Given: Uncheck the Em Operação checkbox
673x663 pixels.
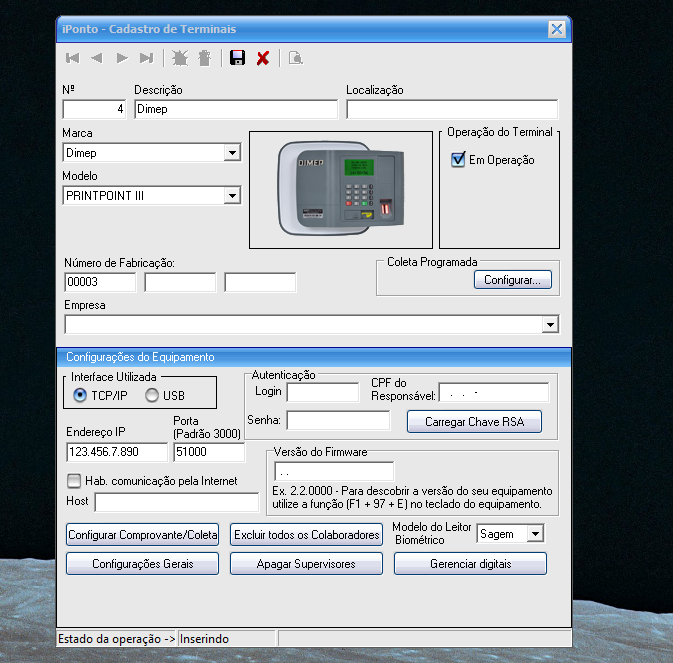Looking at the screenshot, I should tap(459, 160).
